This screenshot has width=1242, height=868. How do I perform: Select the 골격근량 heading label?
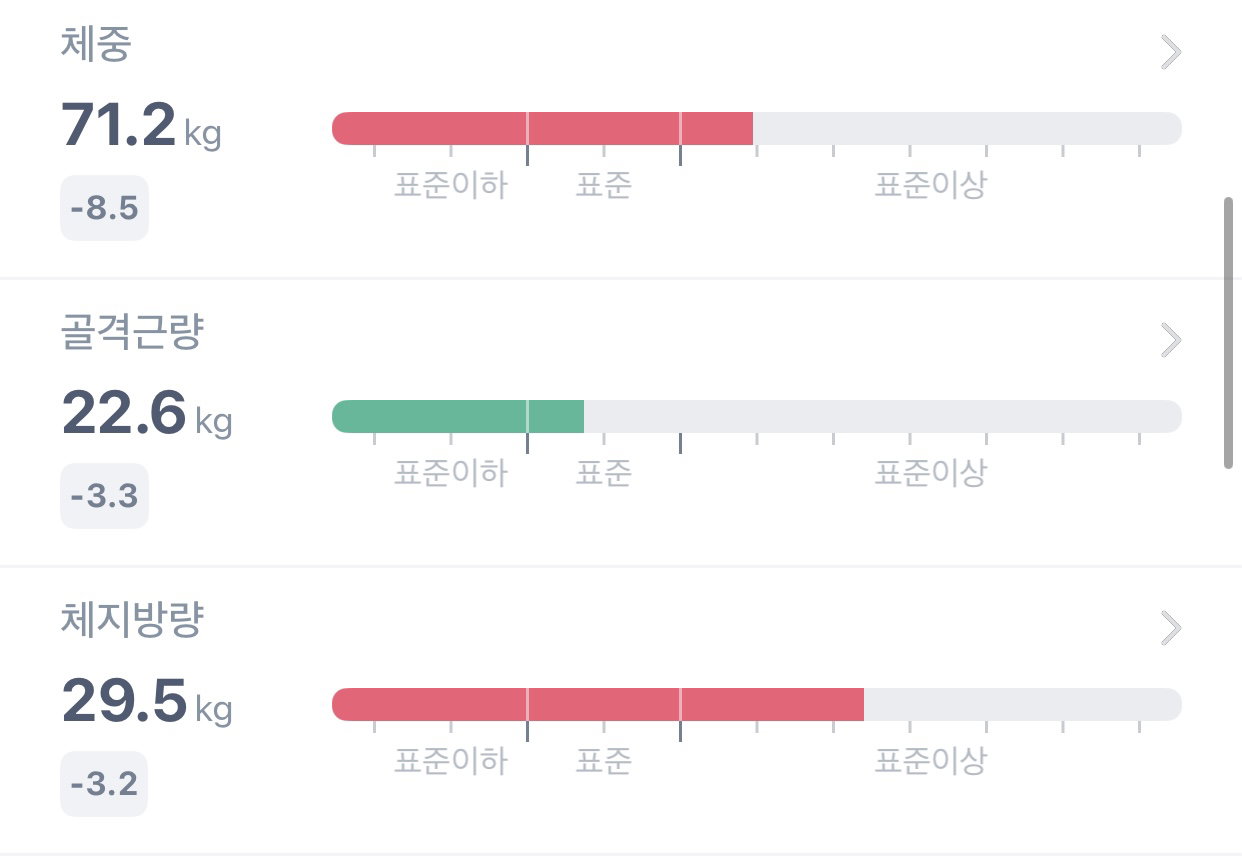[x=132, y=335]
